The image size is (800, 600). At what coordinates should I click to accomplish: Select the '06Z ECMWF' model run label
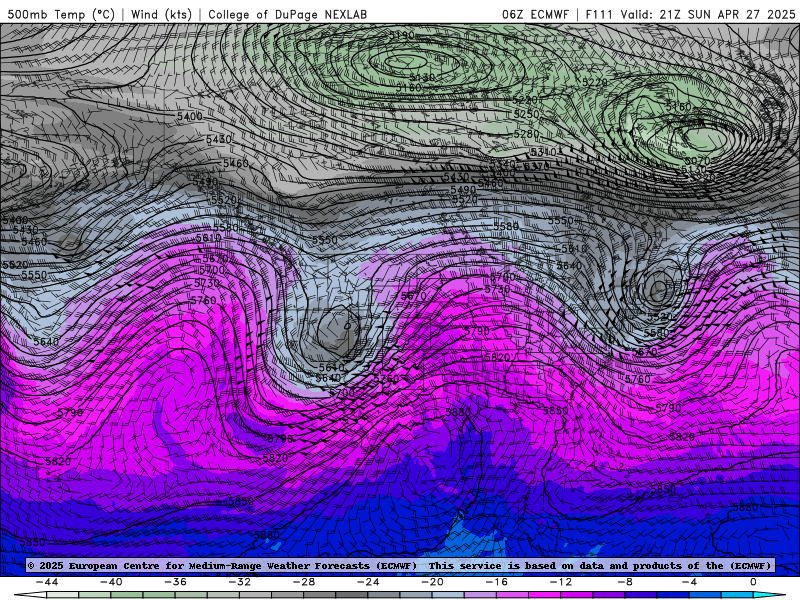pos(535,14)
